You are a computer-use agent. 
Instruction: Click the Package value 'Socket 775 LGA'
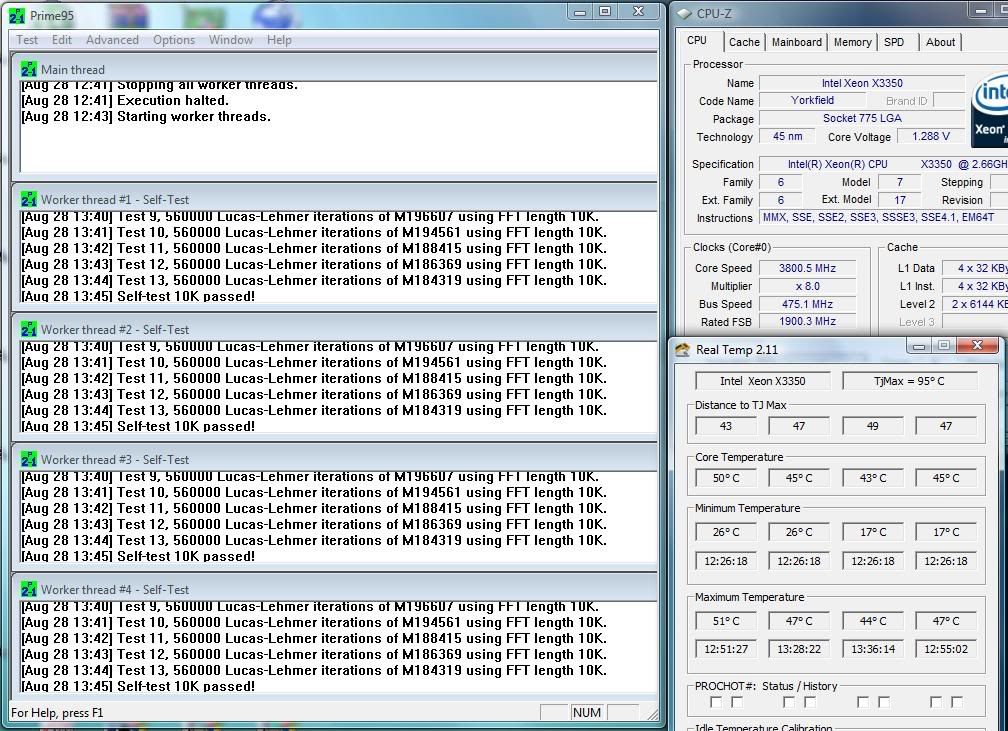tap(862, 118)
